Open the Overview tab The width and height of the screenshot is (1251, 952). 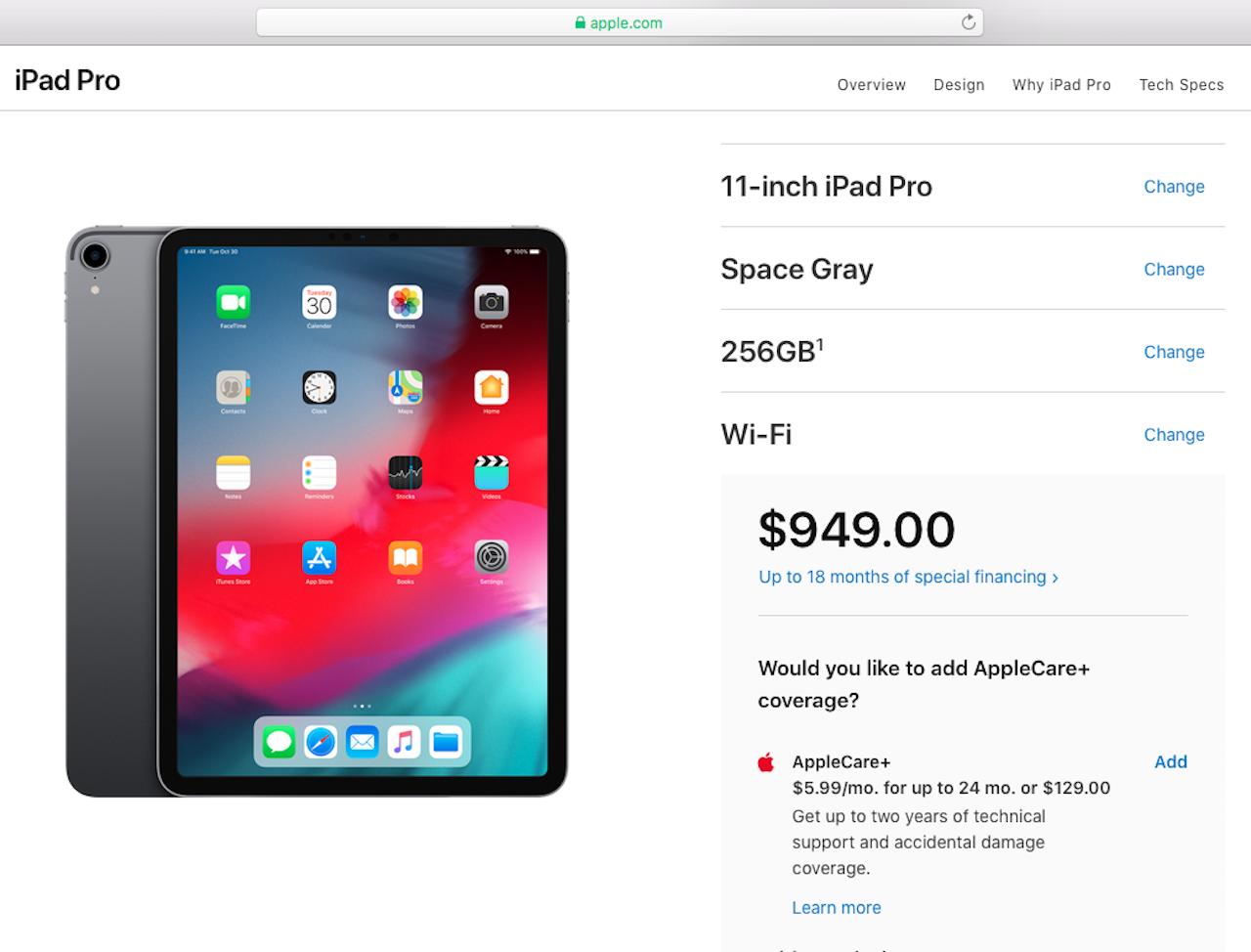click(x=871, y=85)
